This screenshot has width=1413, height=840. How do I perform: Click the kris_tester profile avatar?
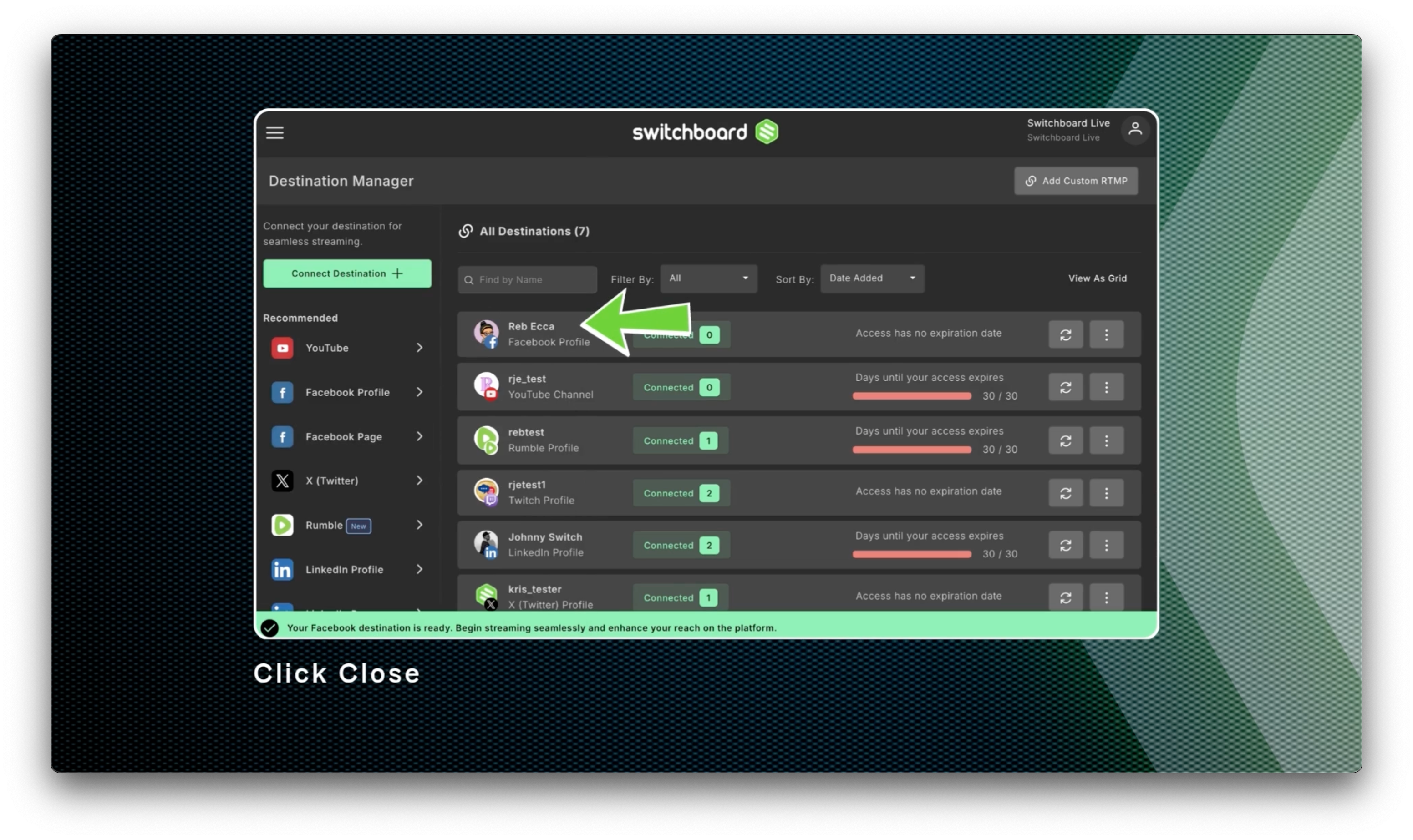486,597
